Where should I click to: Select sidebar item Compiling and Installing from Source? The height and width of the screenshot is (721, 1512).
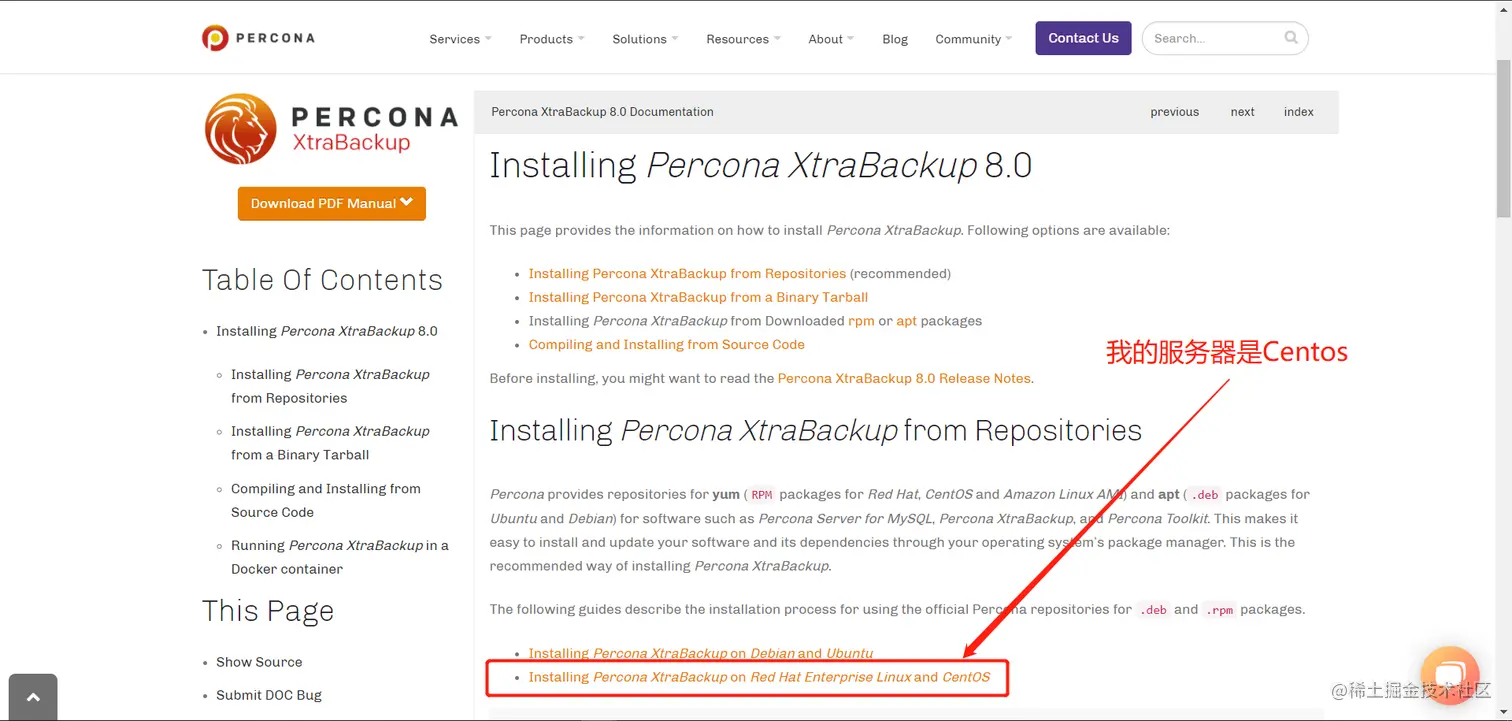coord(326,500)
